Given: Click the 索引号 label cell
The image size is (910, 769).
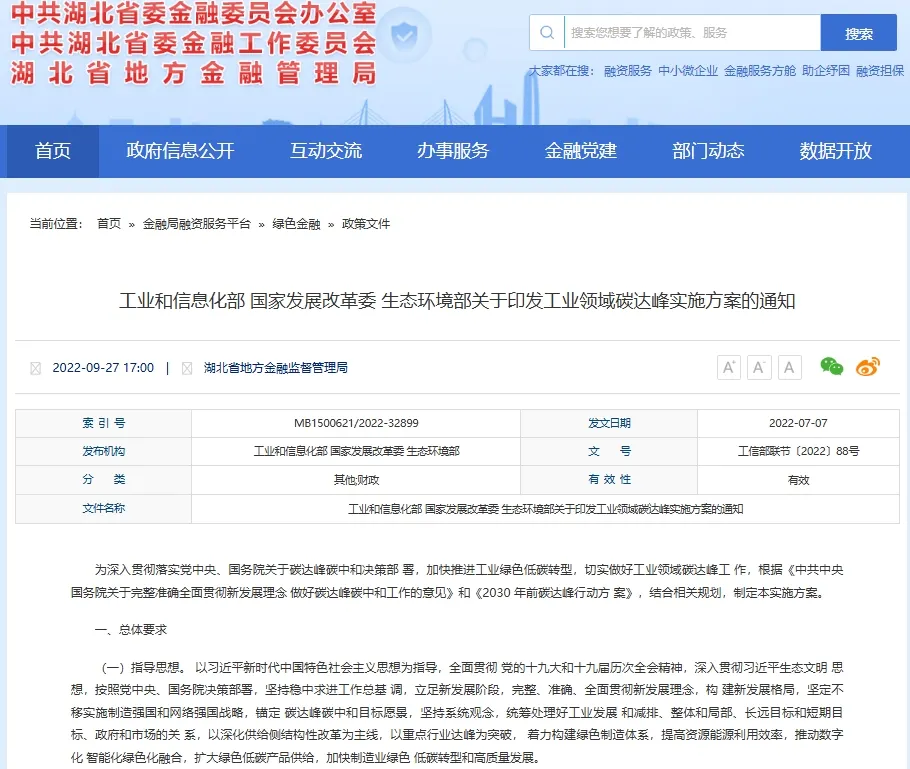Looking at the screenshot, I should (103, 423).
